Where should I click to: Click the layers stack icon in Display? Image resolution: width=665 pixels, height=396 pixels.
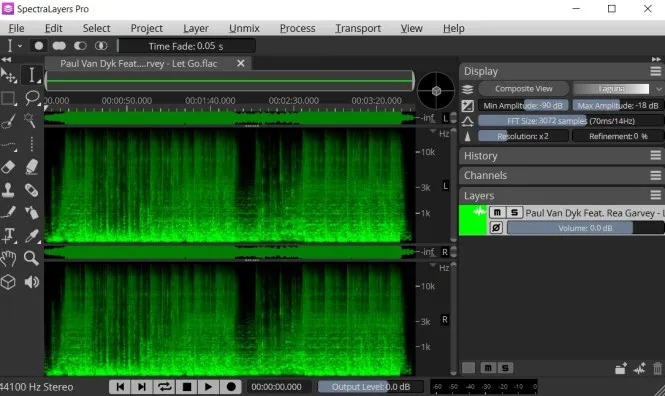(467, 89)
